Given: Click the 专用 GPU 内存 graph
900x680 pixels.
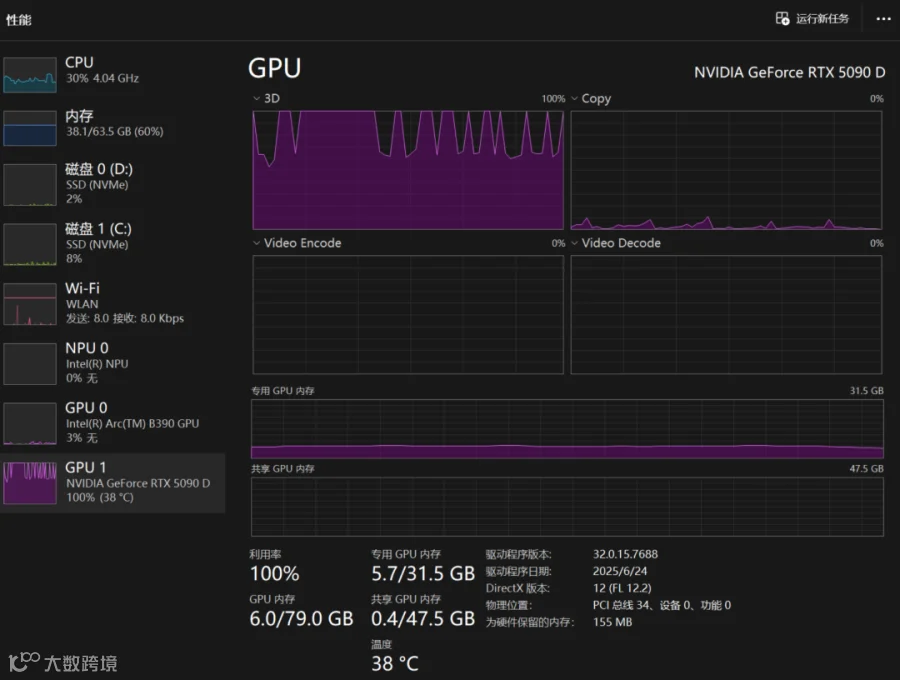Looking at the screenshot, I should tap(567, 429).
